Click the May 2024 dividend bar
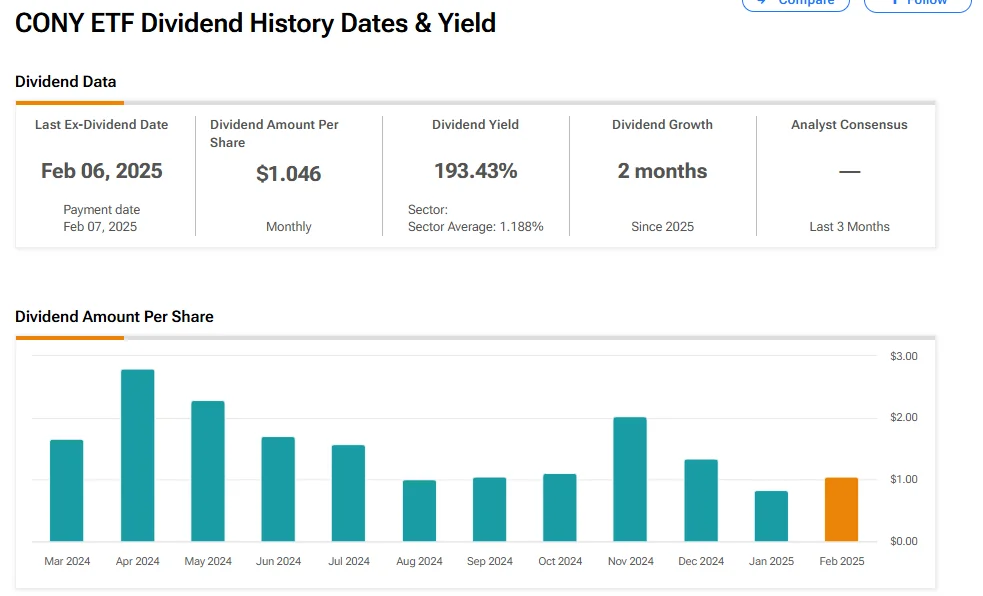The height and width of the screenshot is (596, 983). click(x=208, y=471)
